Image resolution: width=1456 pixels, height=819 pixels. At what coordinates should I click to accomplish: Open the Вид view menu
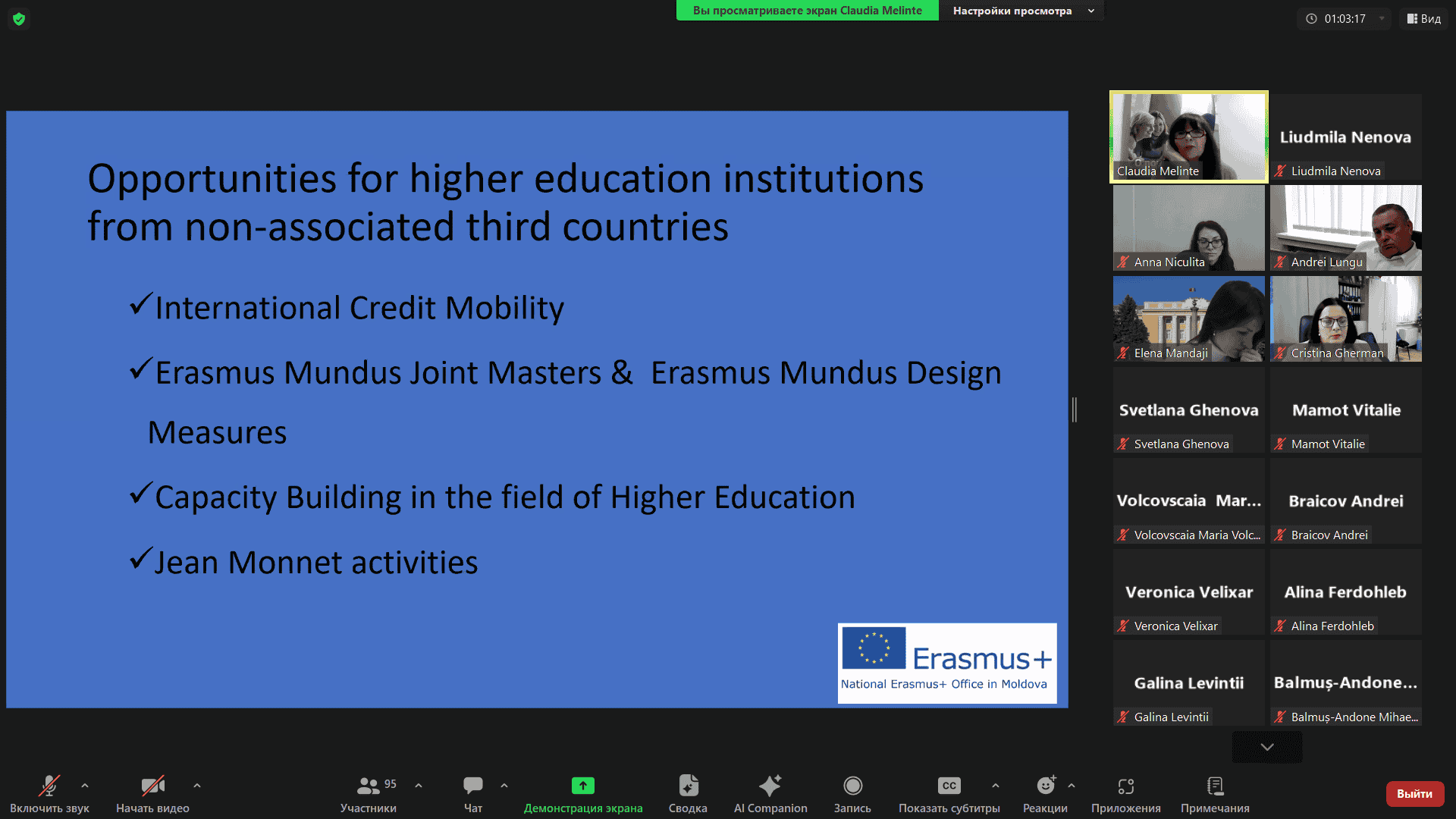click(1424, 19)
